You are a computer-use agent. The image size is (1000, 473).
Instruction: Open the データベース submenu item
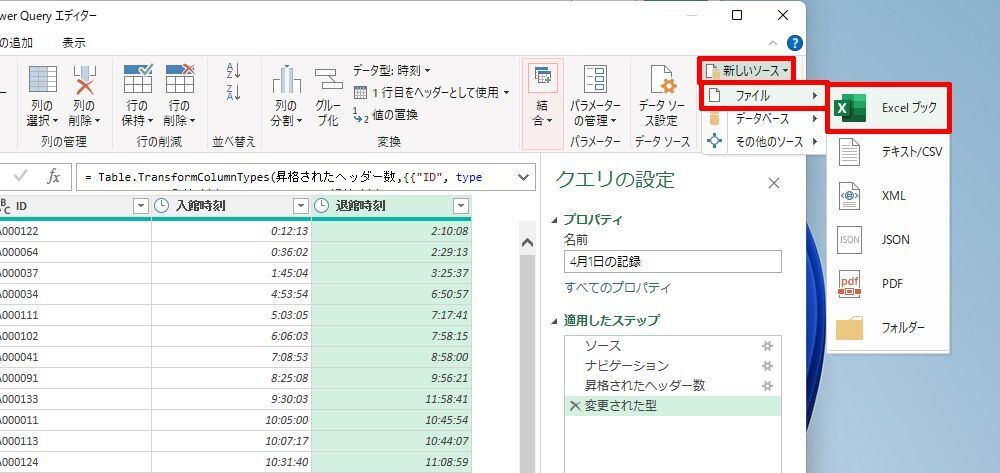coord(763,119)
